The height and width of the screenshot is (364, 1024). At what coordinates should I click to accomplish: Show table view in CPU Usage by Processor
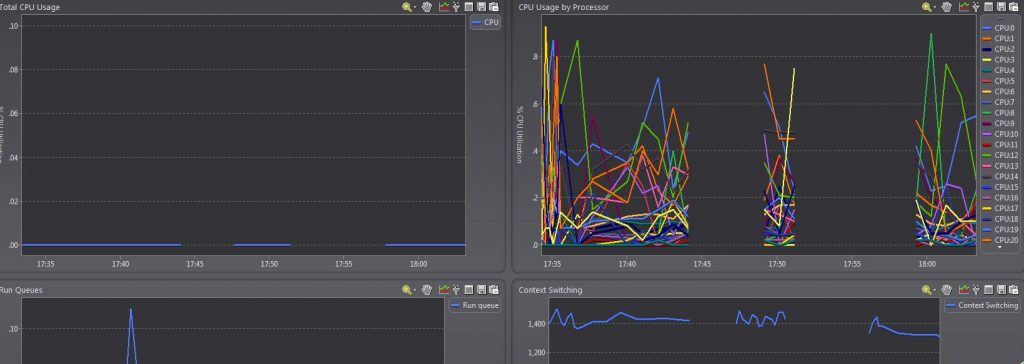coord(989,7)
